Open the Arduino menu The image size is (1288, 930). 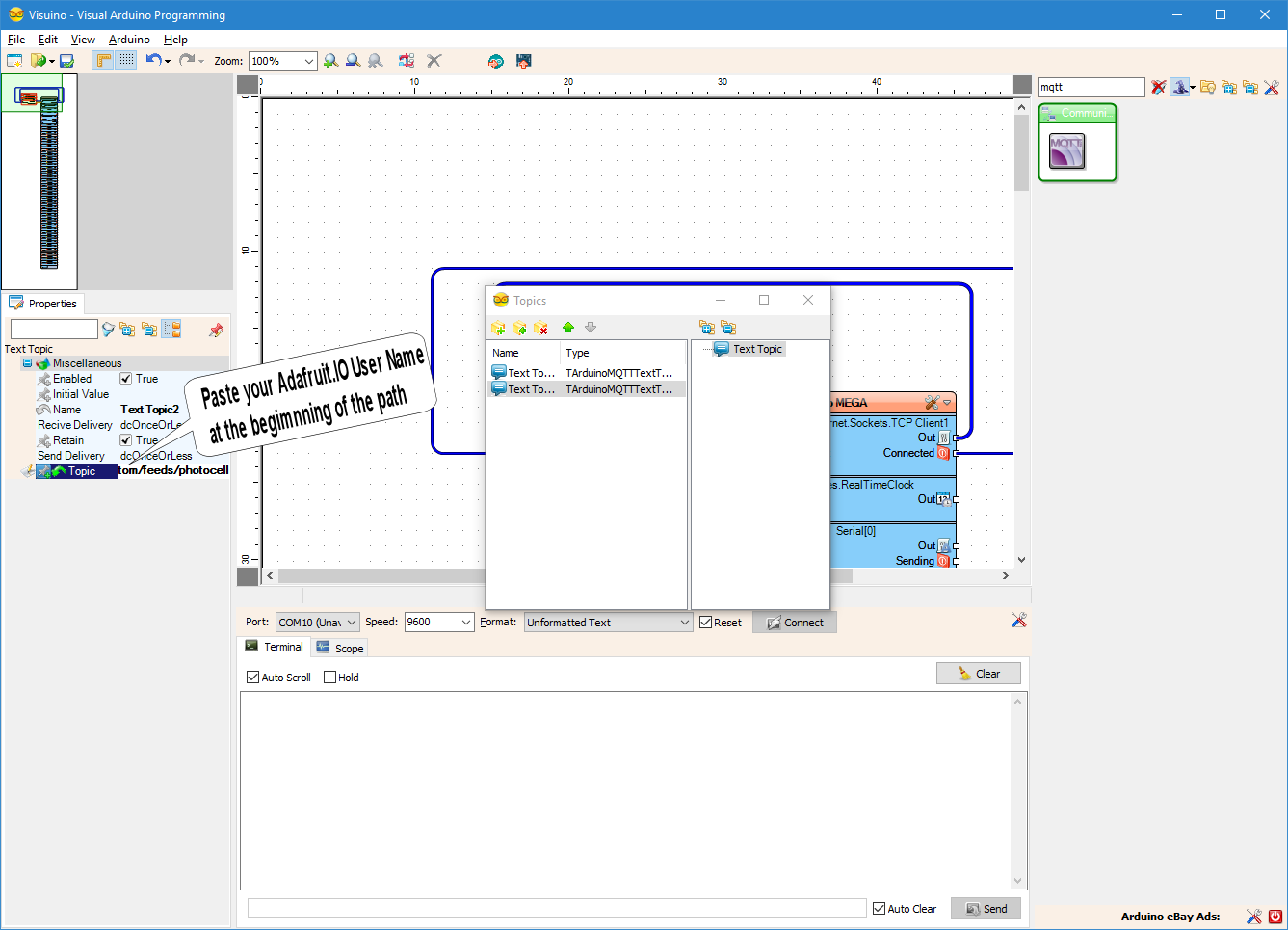129,40
